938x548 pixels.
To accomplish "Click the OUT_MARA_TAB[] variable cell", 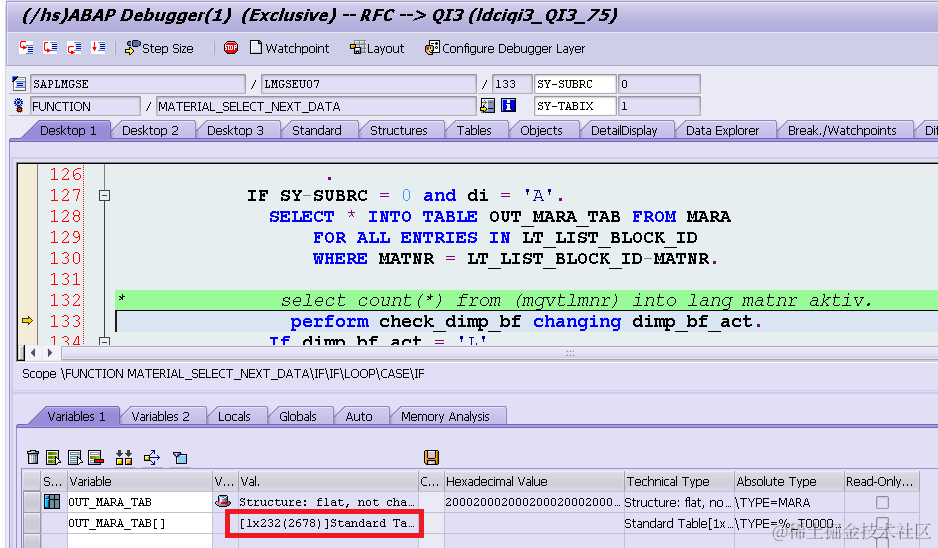I will 139,523.
